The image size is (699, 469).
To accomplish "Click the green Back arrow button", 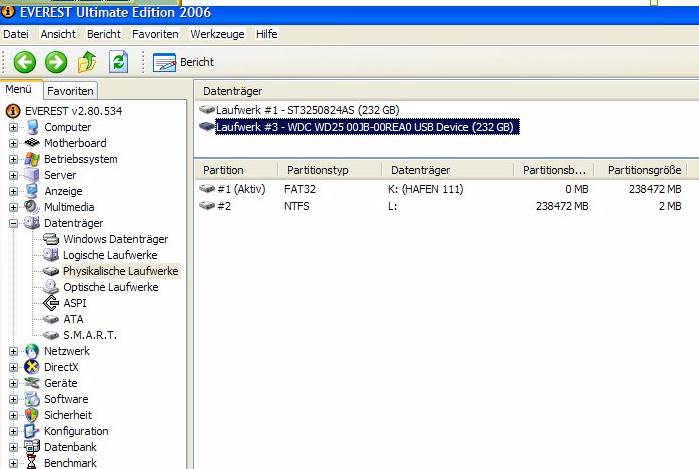I will pos(25,62).
